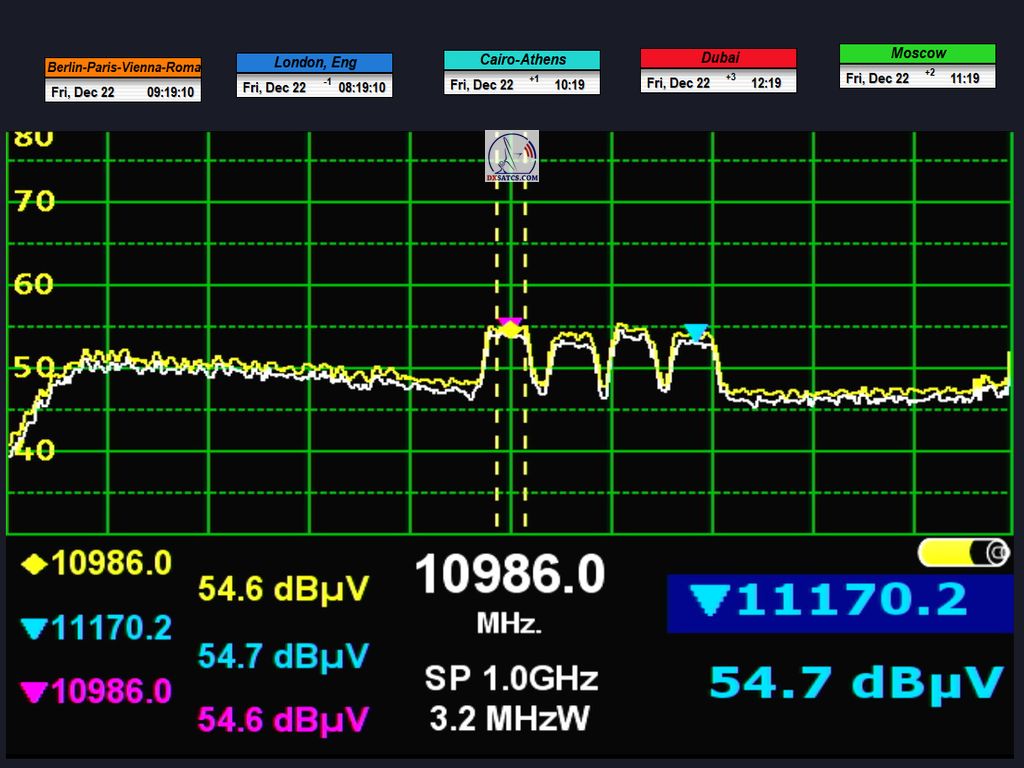The height and width of the screenshot is (768, 1024).
Task: Select the highlighted 11170.2 marker frequency box
Action: (840, 602)
